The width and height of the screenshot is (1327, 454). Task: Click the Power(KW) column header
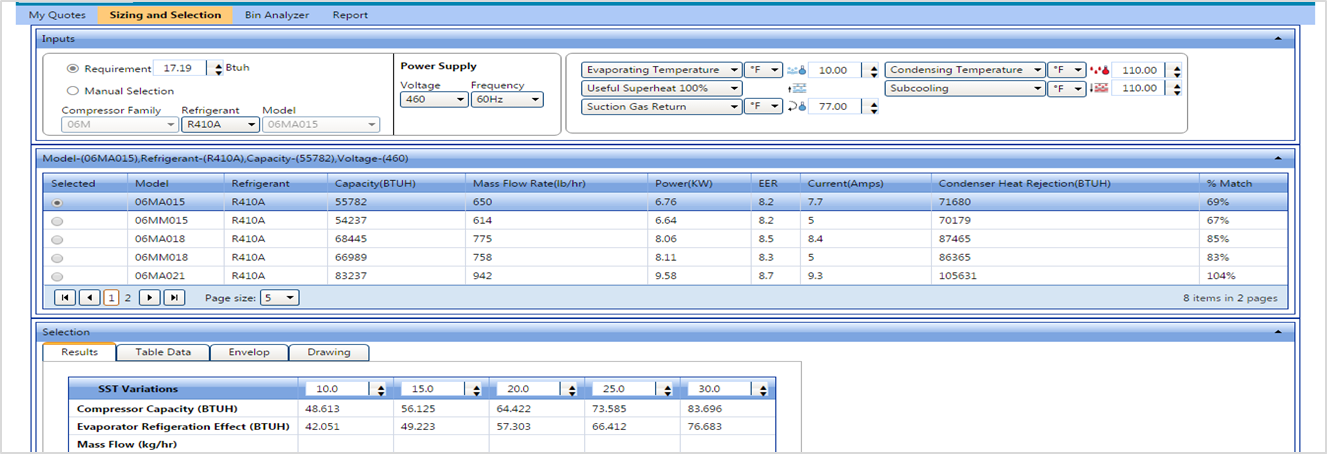coord(699,183)
